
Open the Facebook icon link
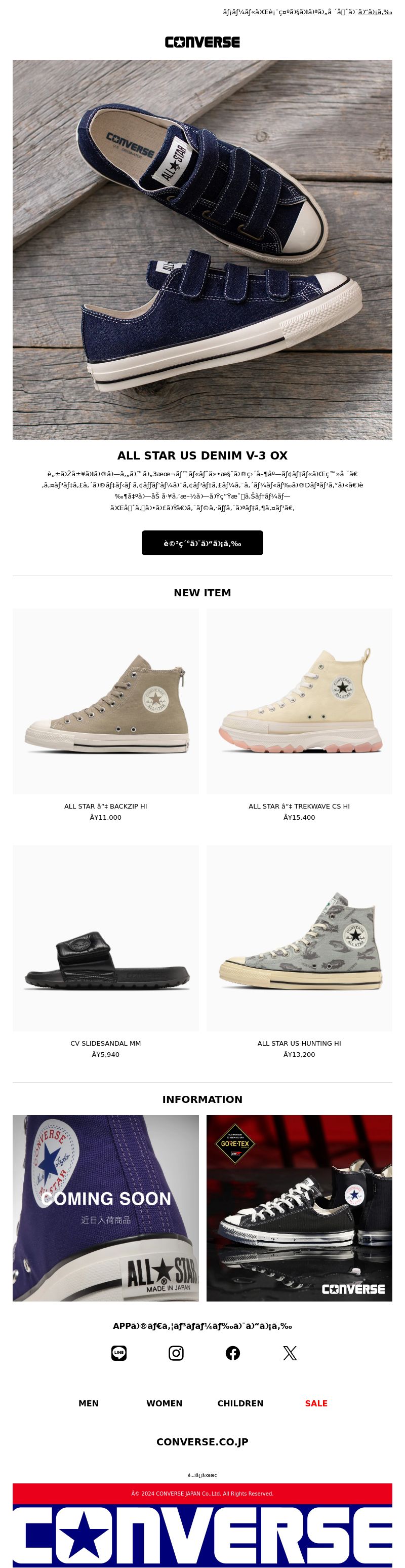[233, 1353]
